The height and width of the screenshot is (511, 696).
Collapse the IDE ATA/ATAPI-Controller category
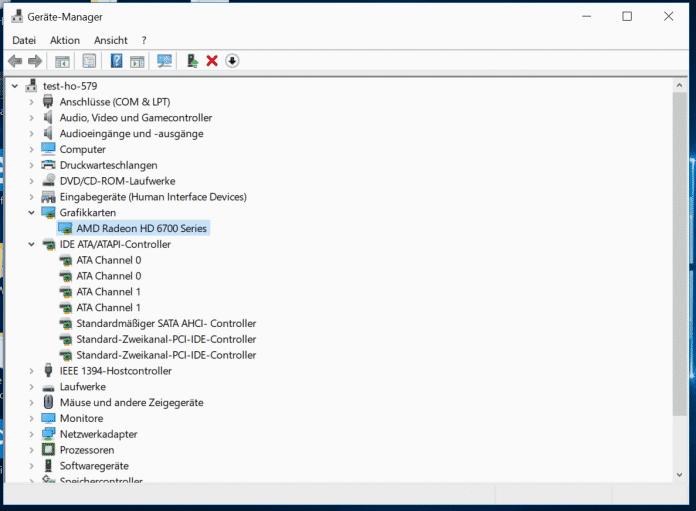pos(32,245)
